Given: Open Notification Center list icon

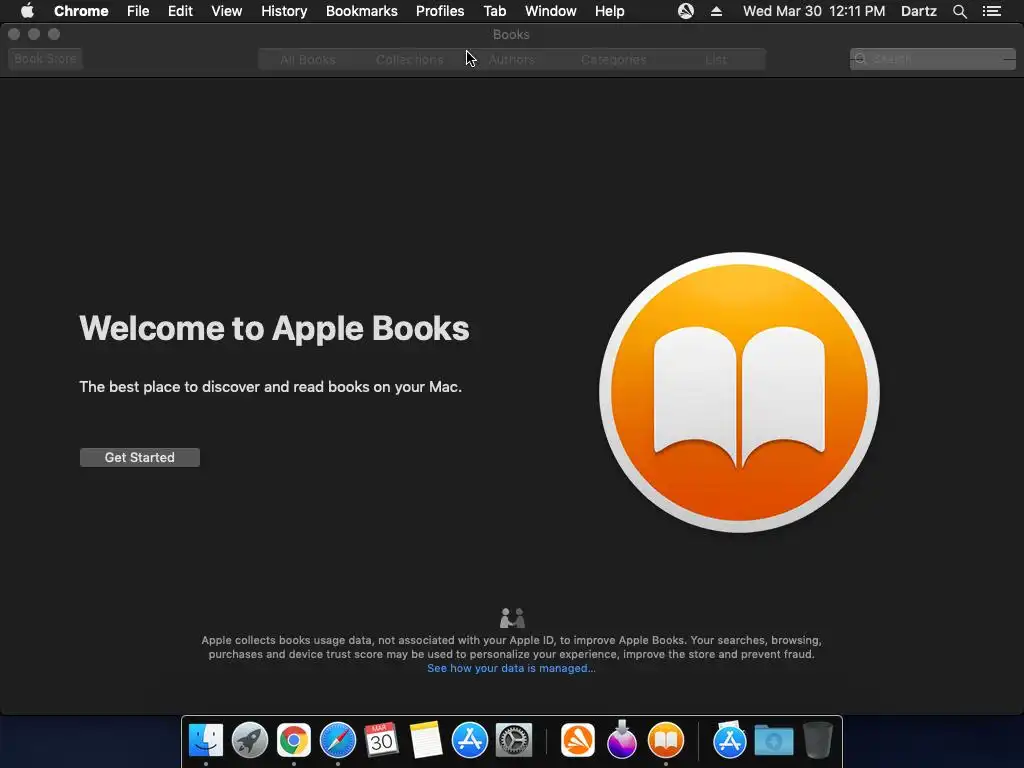Looking at the screenshot, I should (992, 11).
